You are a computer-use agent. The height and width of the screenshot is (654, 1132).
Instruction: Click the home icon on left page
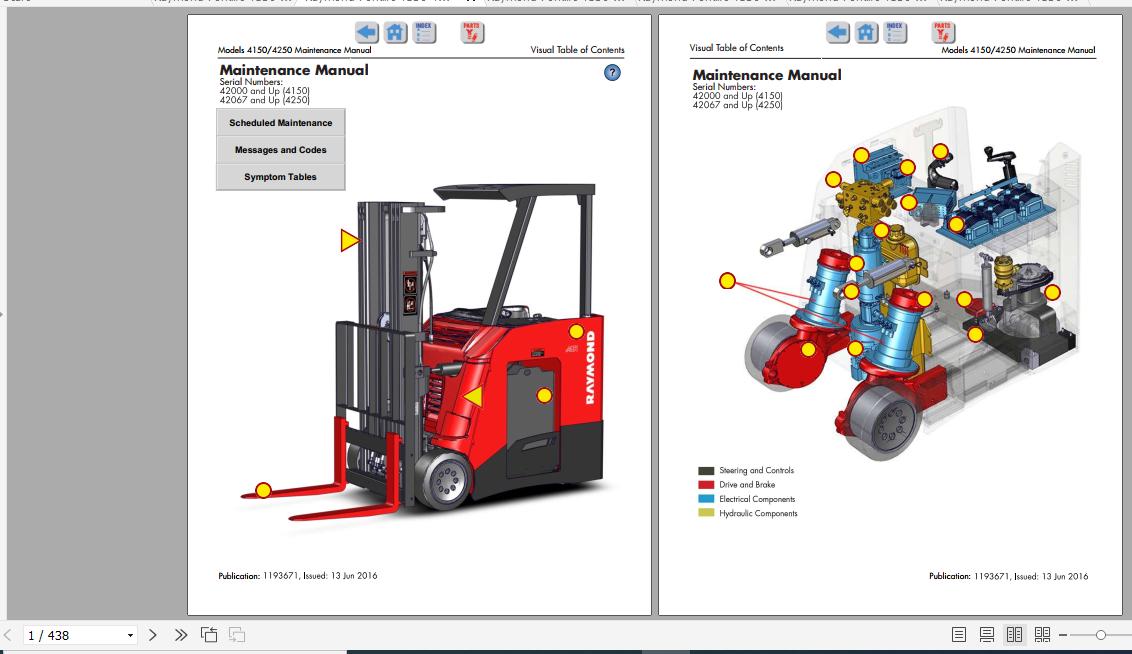(x=396, y=32)
